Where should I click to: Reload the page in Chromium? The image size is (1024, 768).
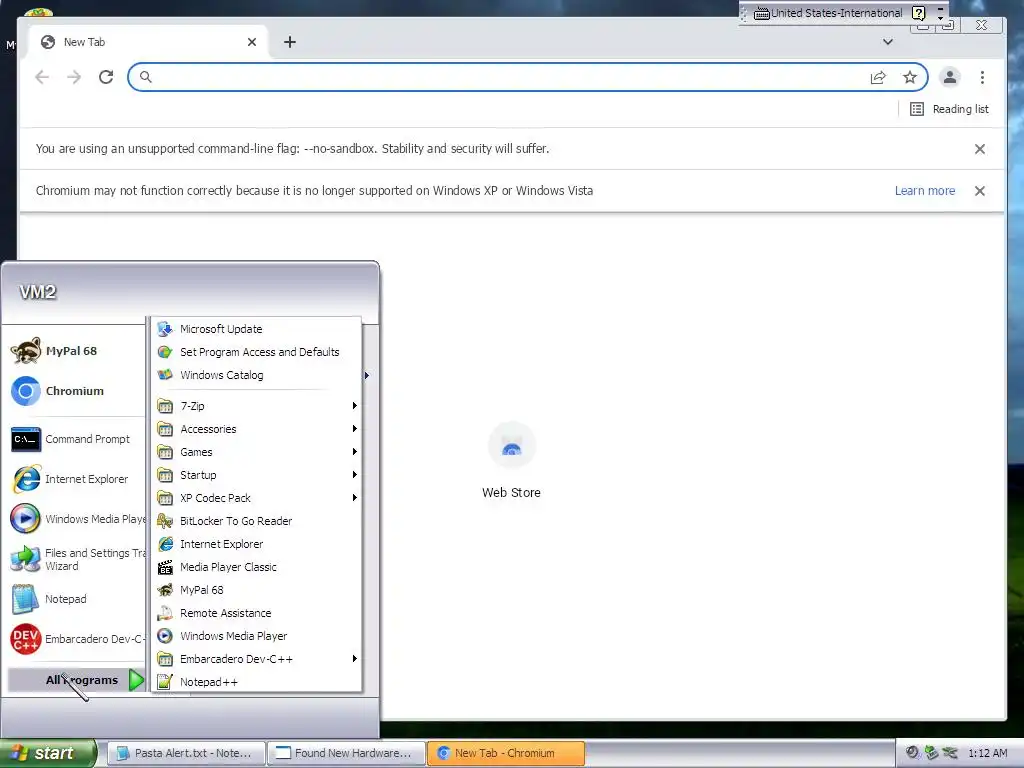[106, 77]
